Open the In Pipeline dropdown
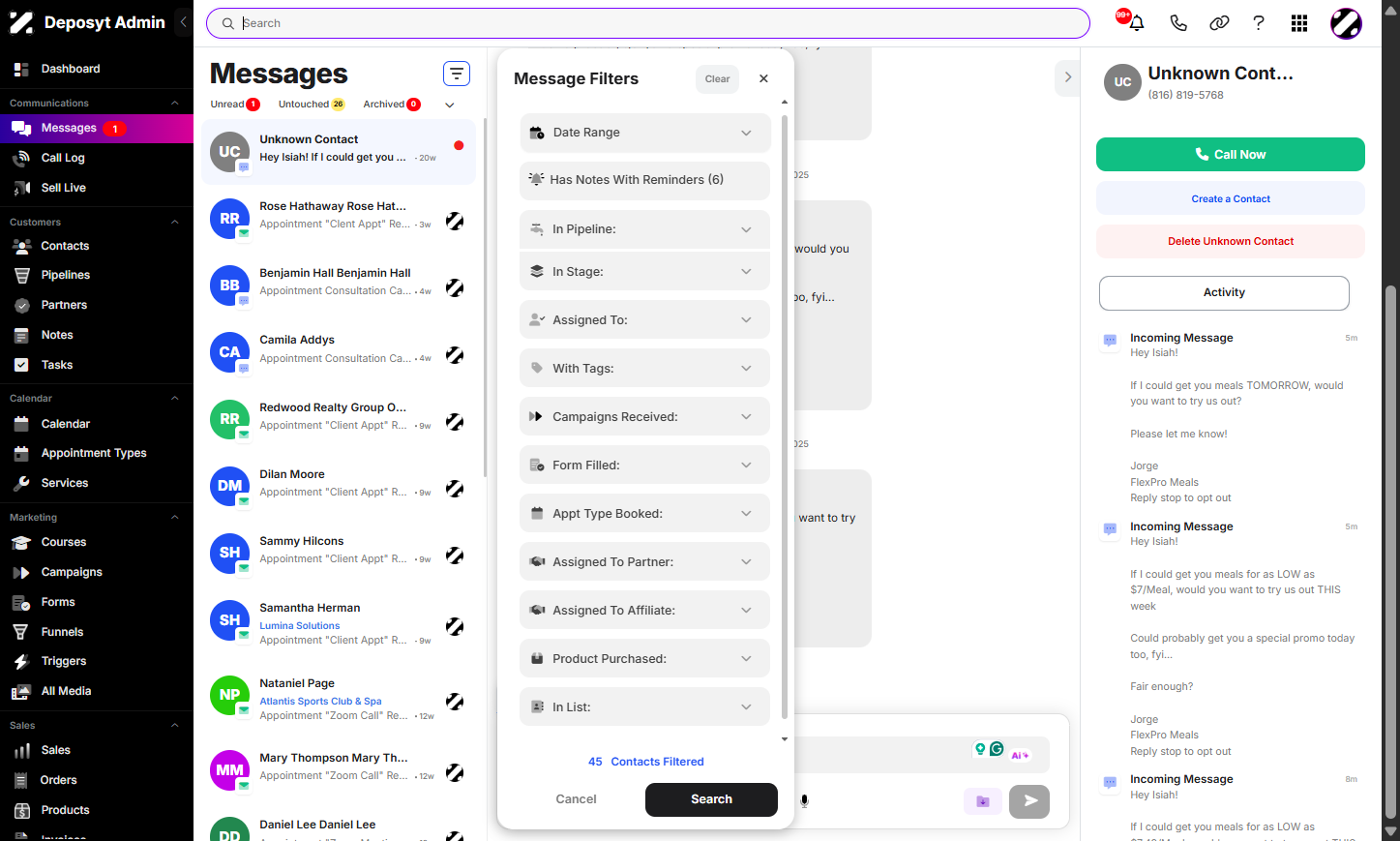Viewport: 1400px width, 841px height. [644, 229]
